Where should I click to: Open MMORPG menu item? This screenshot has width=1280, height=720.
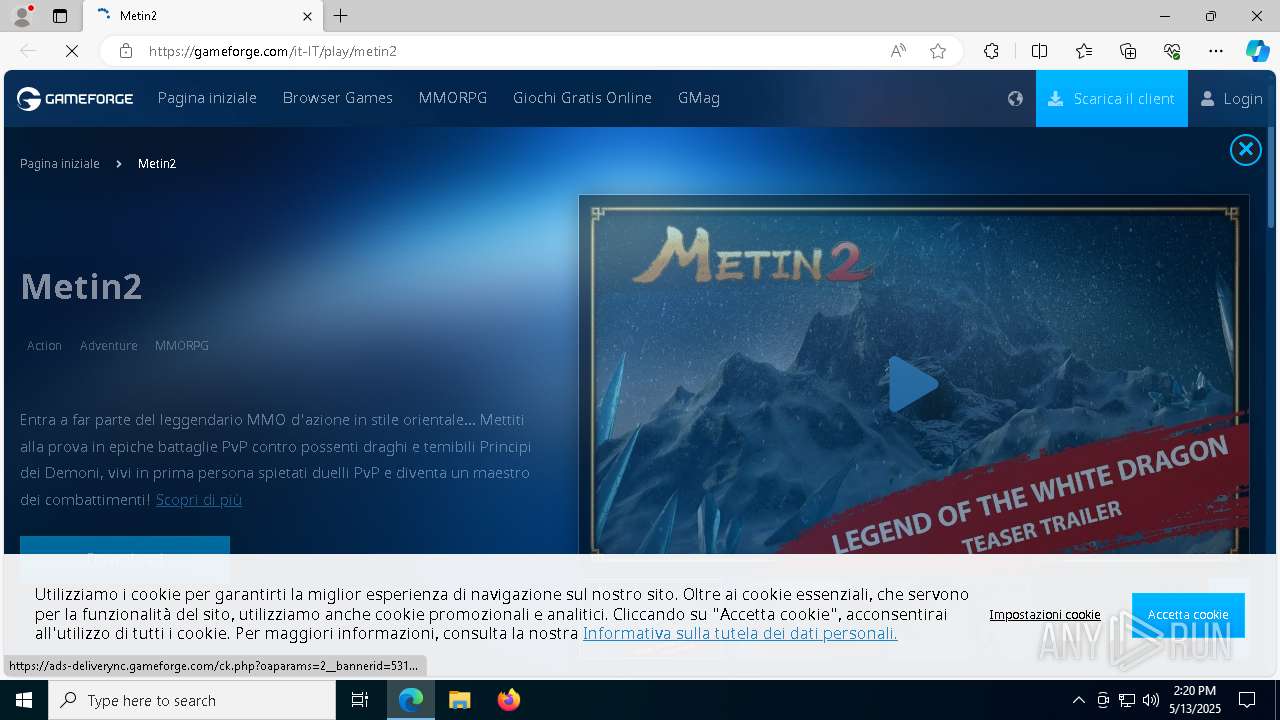tap(453, 98)
